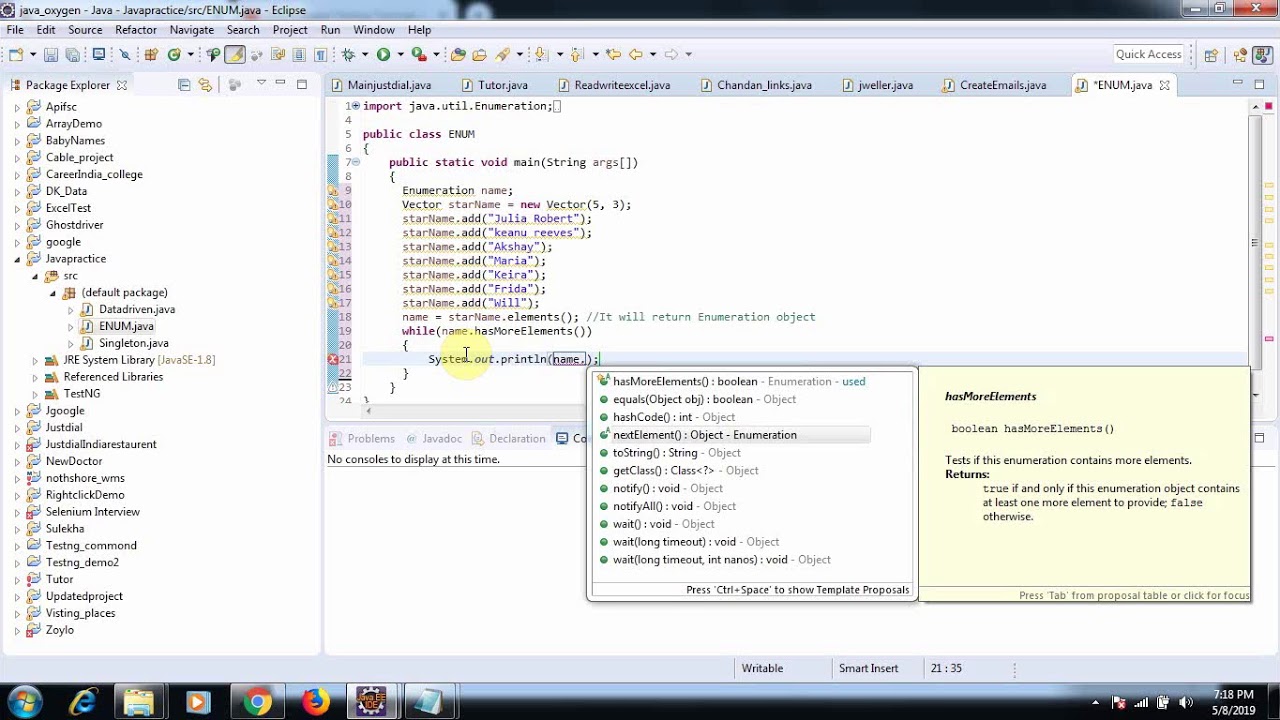This screenshot has height=720, width=1280.
Task: Open the Run icon dropdown arrow
Action: (400, 54)
